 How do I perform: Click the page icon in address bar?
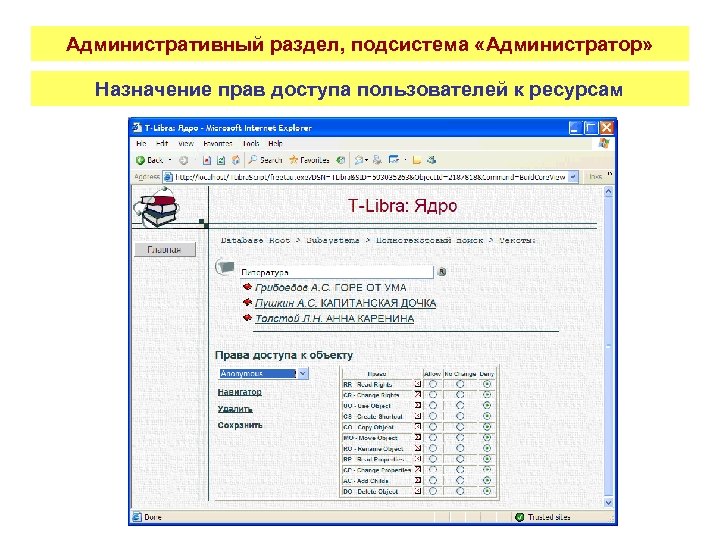tap(168, 177)
